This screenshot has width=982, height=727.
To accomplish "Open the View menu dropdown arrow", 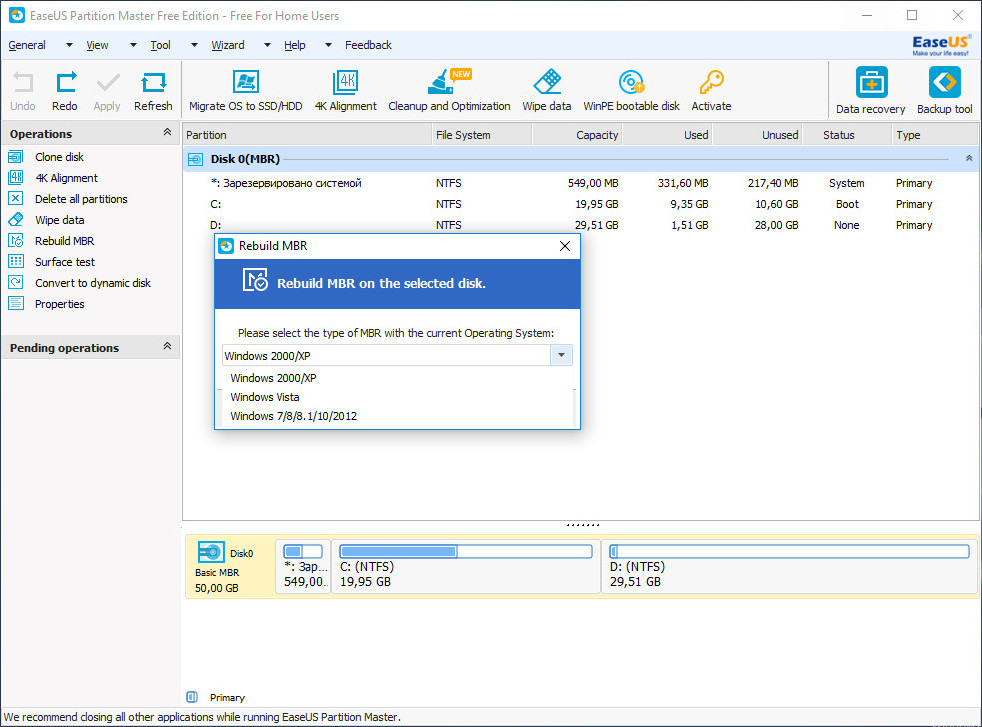I will 133,45.
